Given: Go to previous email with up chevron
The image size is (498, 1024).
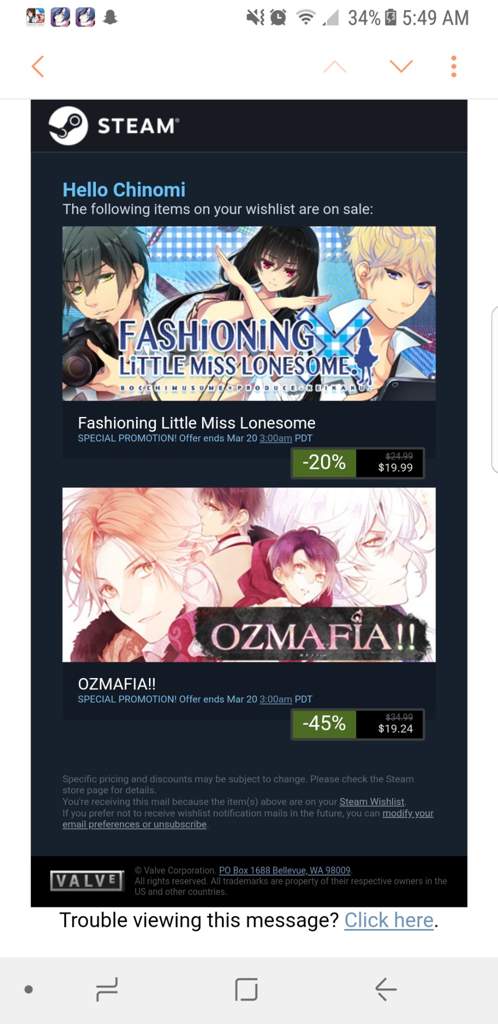Looking at the screenshot, I should [335, 65].
